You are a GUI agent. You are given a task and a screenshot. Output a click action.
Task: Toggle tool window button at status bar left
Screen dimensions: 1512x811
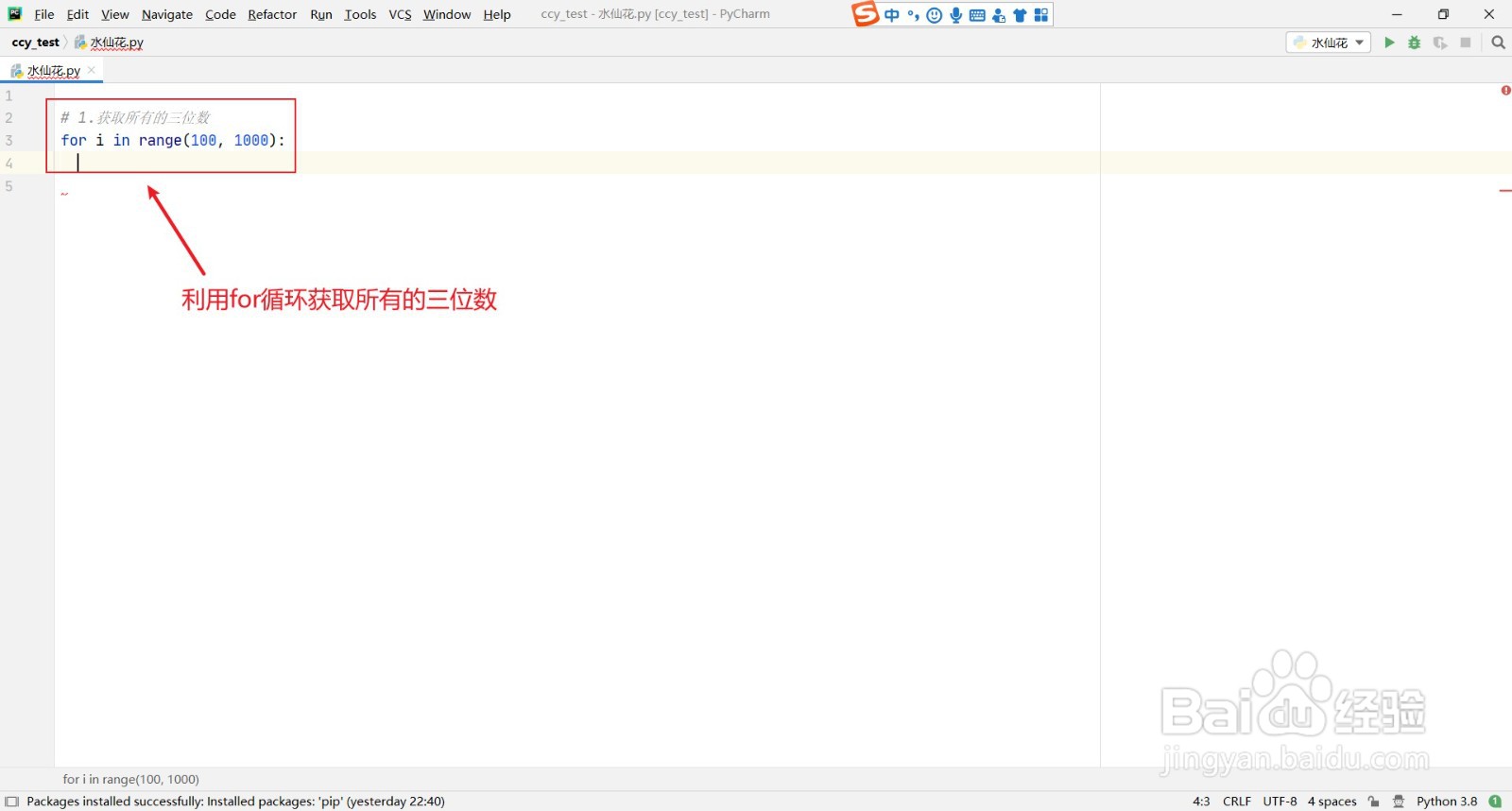11,802
